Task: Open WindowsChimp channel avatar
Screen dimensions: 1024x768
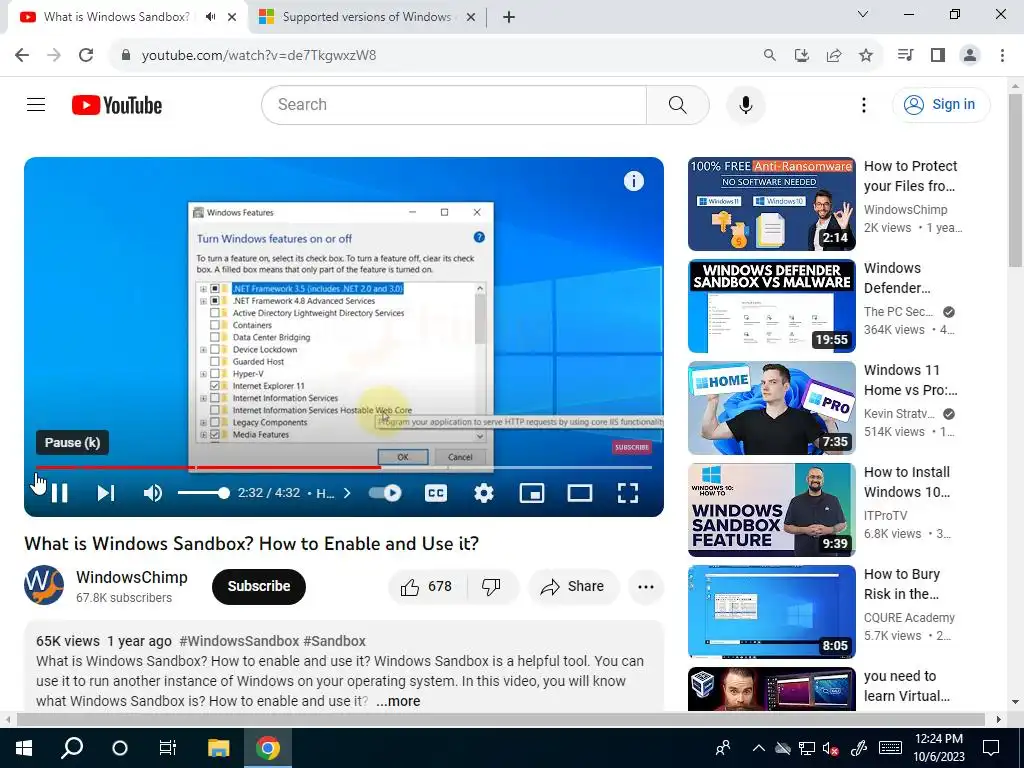Action: coord(44,585)
